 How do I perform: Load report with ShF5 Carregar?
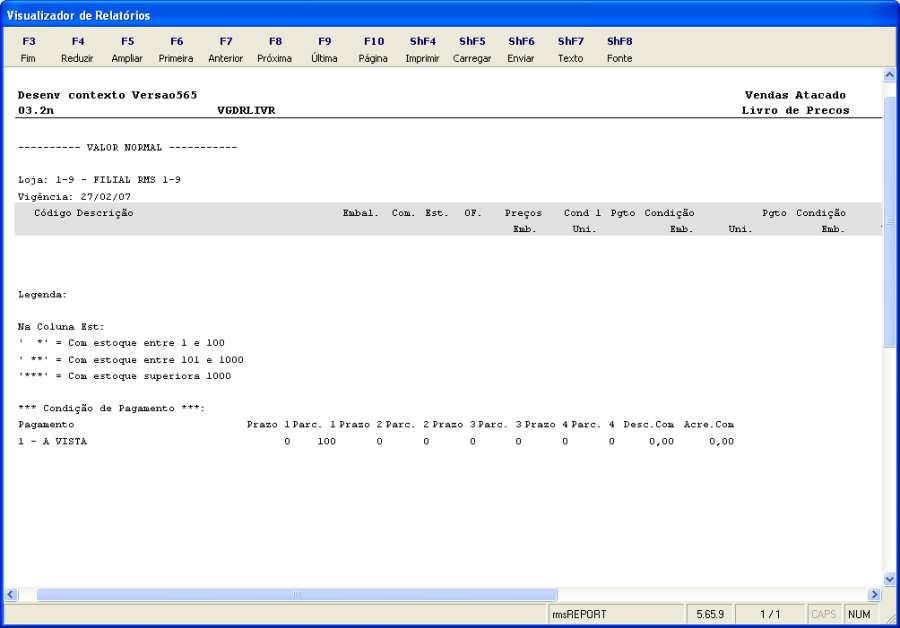pyautogui.click(x=472, y=49)
